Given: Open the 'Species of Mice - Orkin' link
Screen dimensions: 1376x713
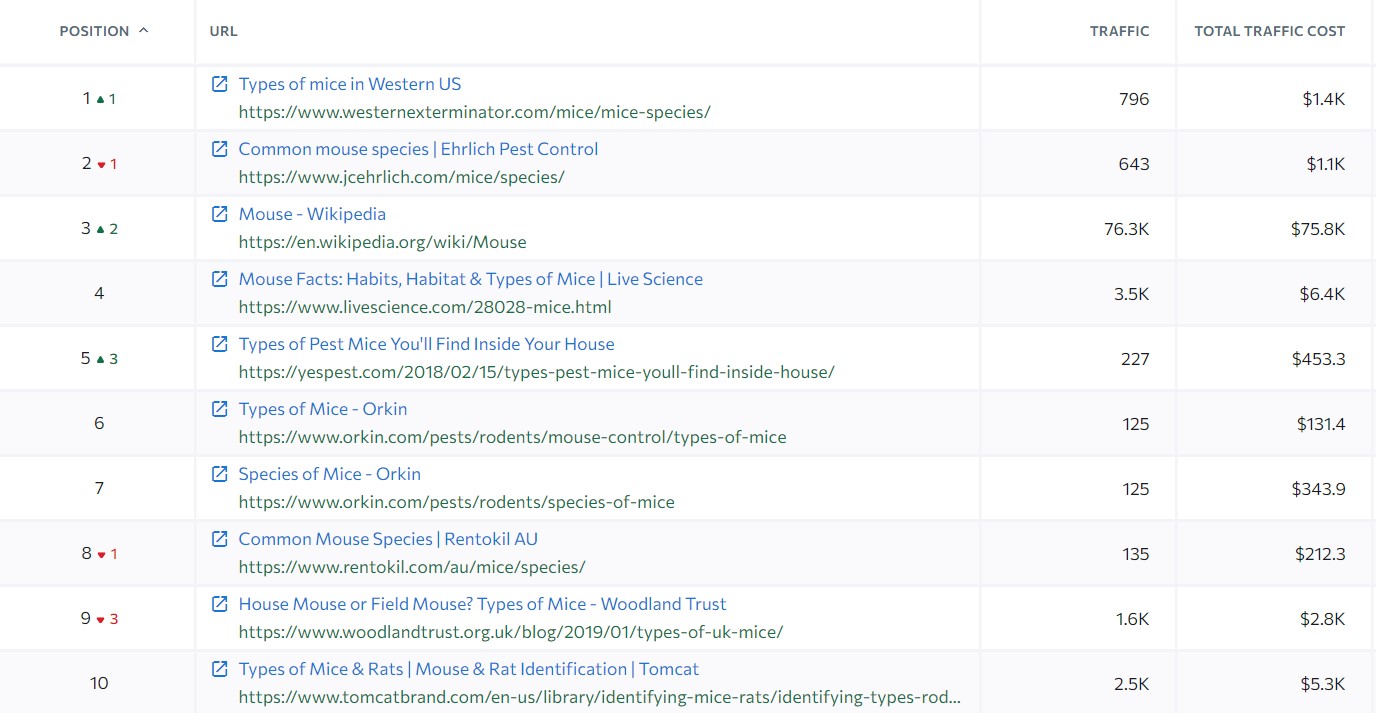Looking at the screenshot, I should click(330, 474).
